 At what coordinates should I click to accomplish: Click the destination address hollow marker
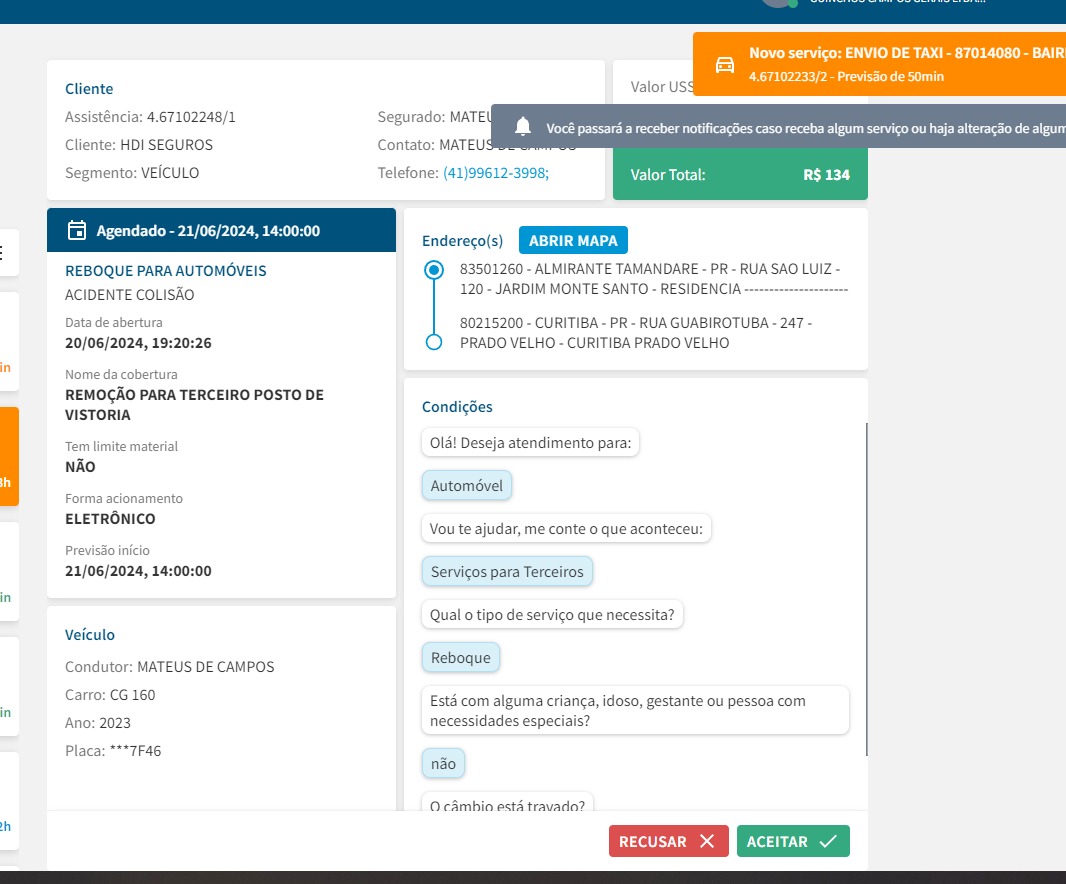click(434, 342)
